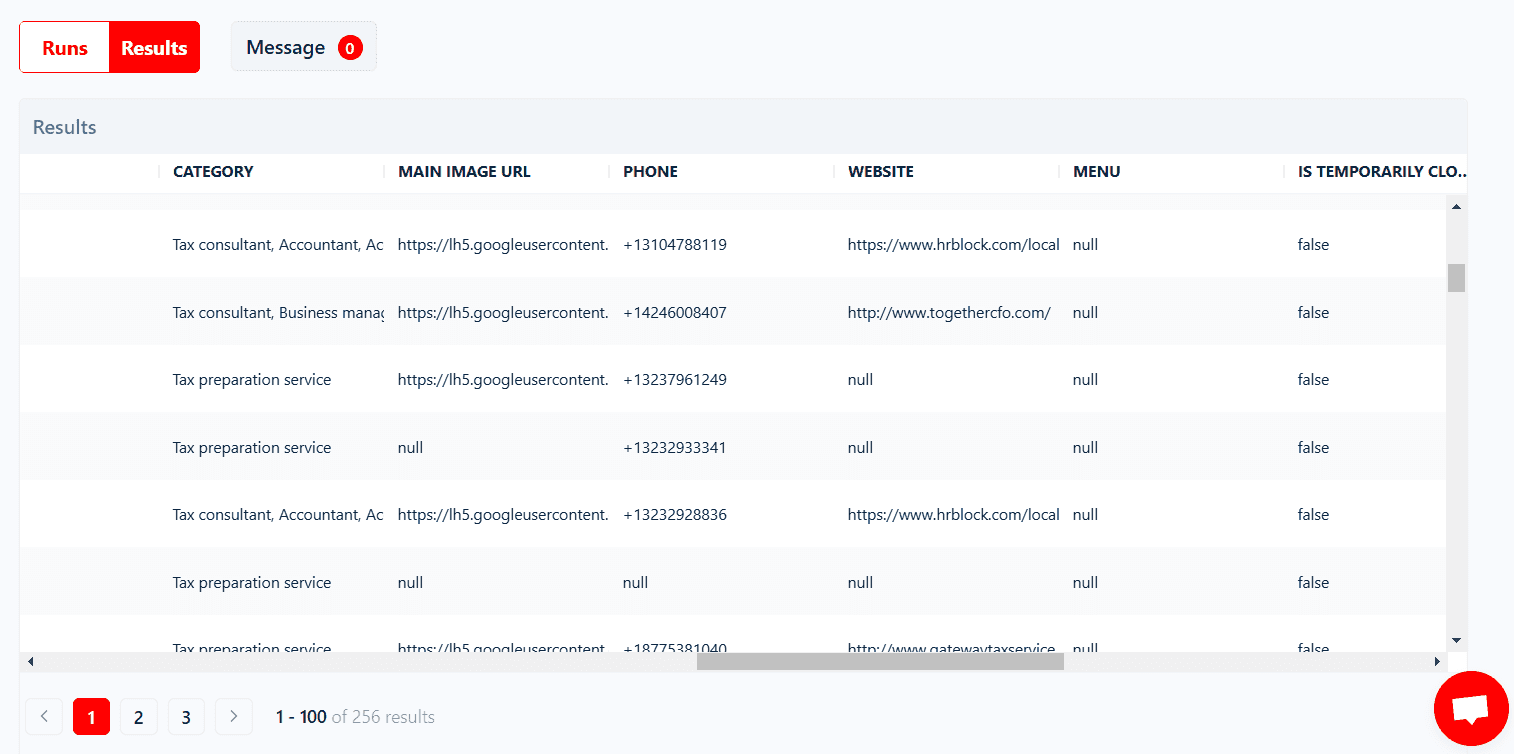The image size is (1514, 754).
Task: Click the 1 - 100 of 256 results text
Action: click(355, 717)
